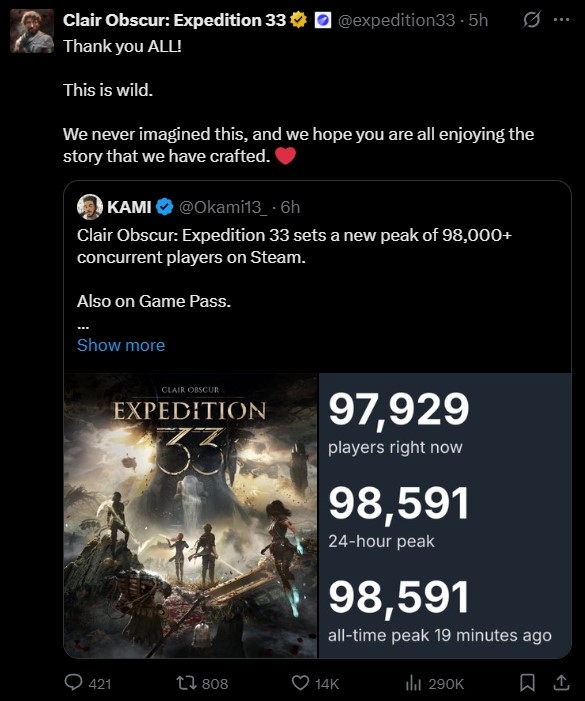
Task: Like the post with heart icon
Action: click(300, 683)
